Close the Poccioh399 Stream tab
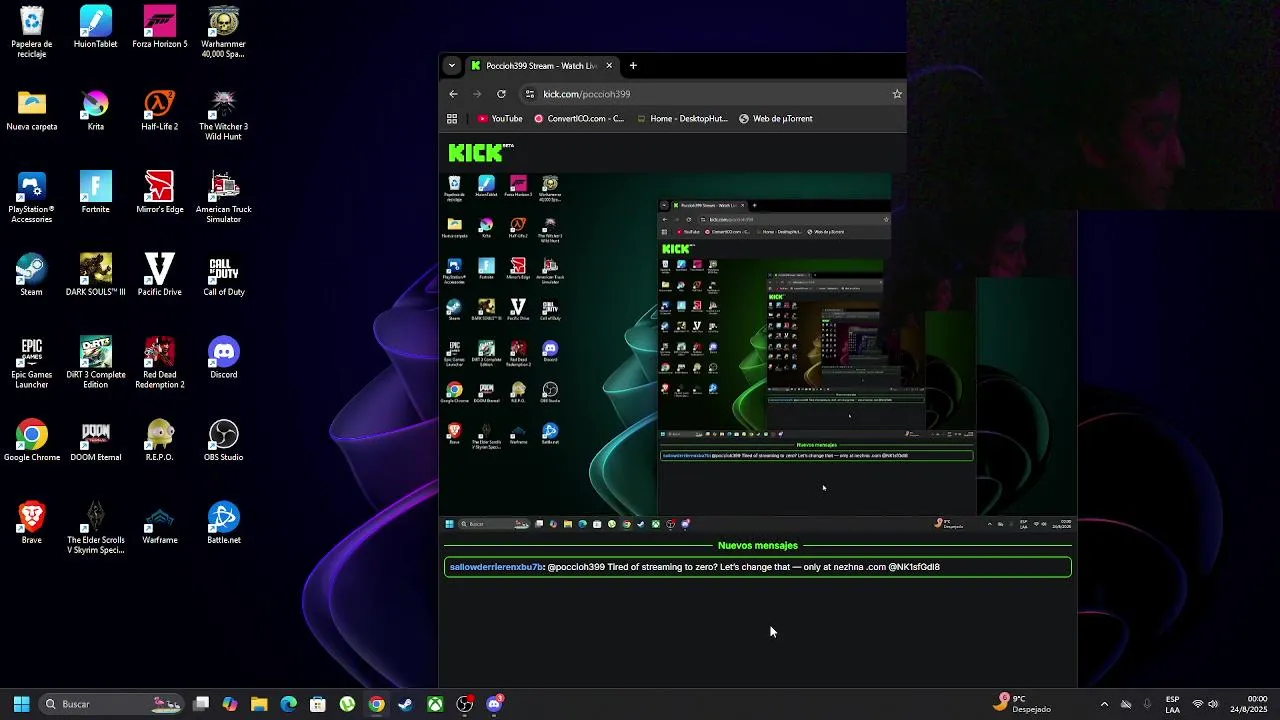Image resolution: width=1280 pixels, height=720 pixels. (609, 66)
